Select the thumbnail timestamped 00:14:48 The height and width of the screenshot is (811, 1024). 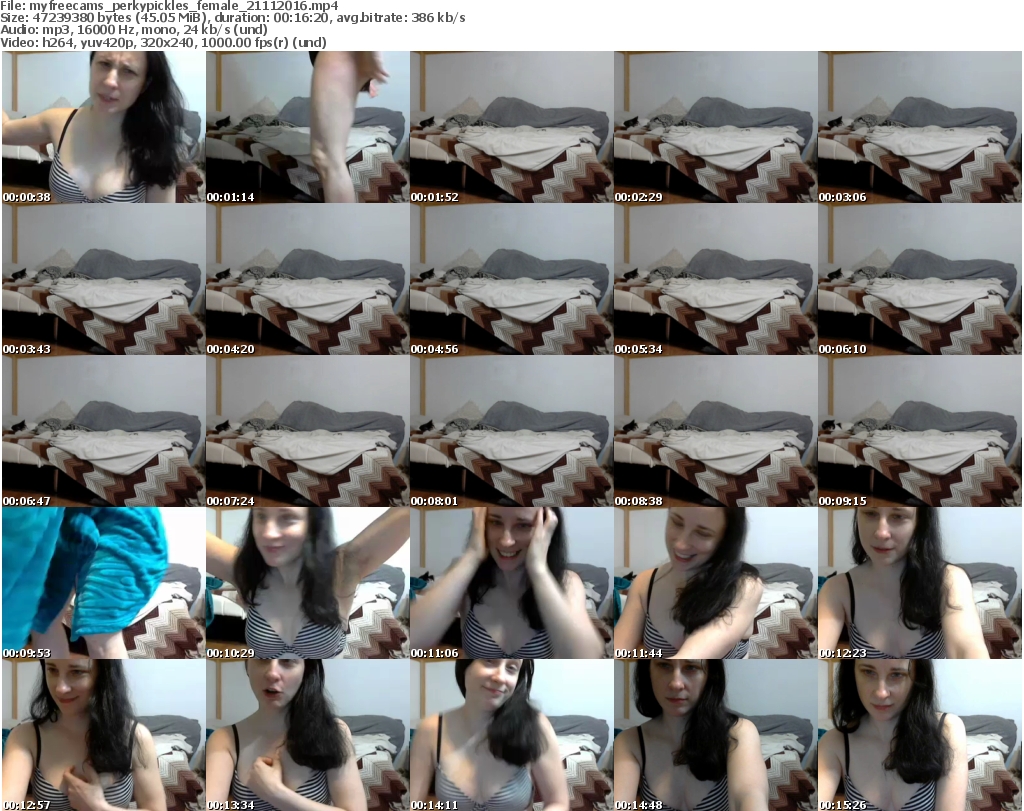point(716,735)
